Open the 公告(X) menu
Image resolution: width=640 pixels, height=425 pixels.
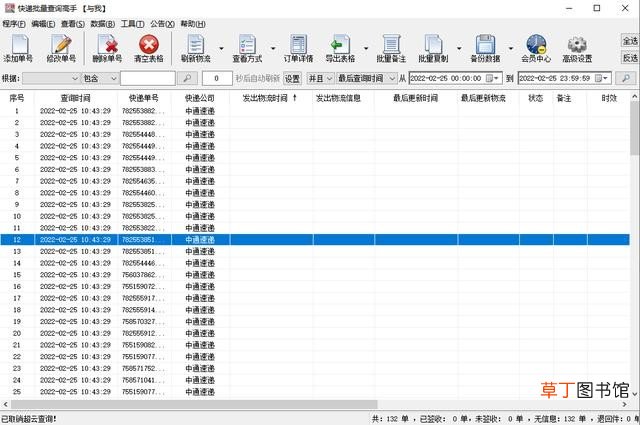162,24
